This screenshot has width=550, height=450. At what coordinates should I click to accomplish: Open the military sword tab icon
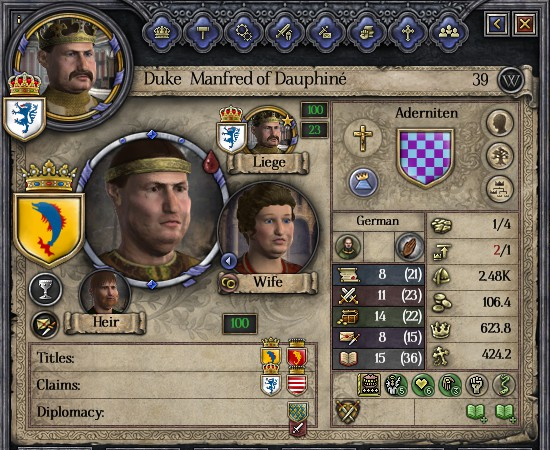(284, 33)
